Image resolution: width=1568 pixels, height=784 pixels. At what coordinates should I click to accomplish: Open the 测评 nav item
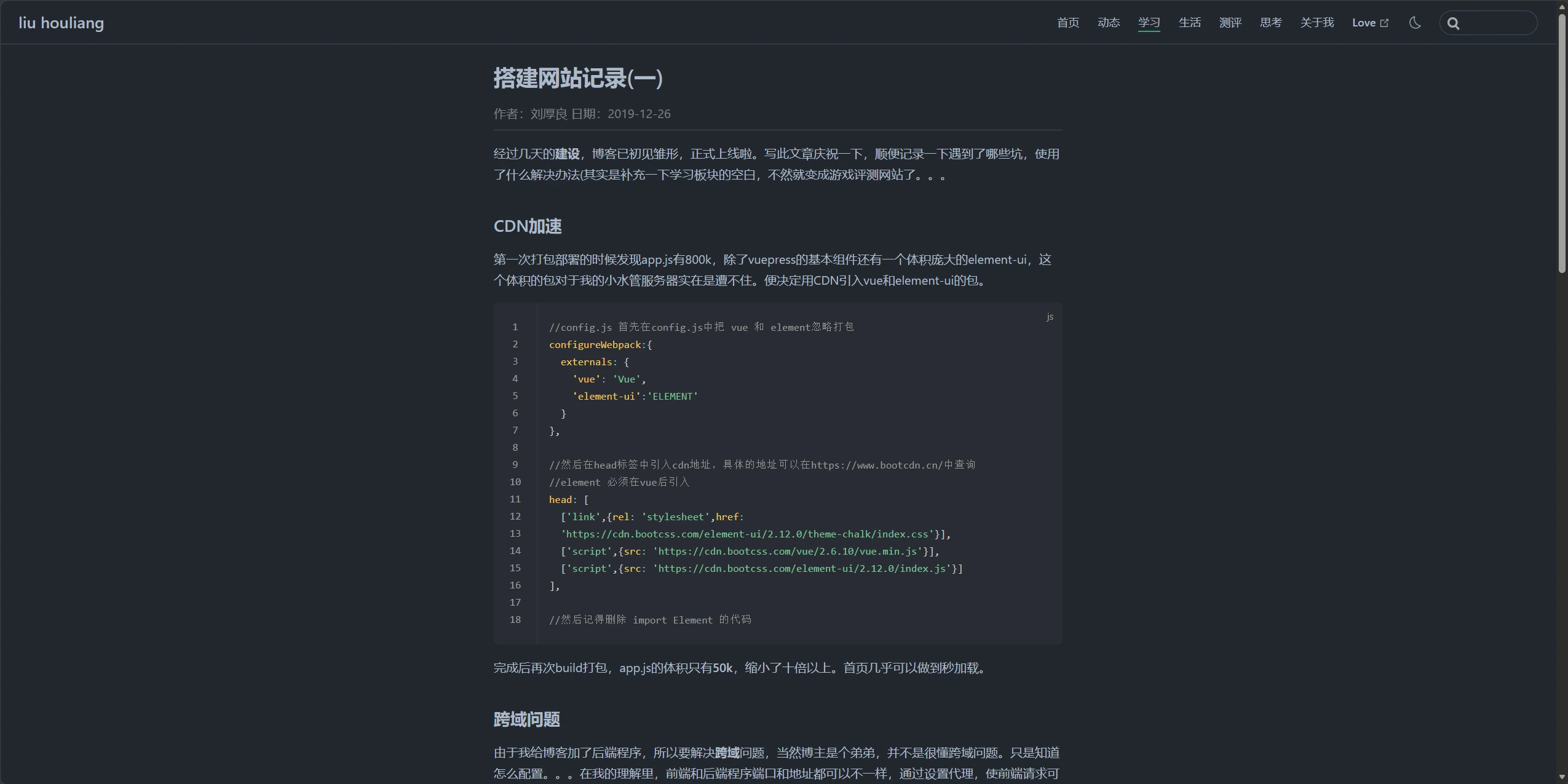(1230, 23)
